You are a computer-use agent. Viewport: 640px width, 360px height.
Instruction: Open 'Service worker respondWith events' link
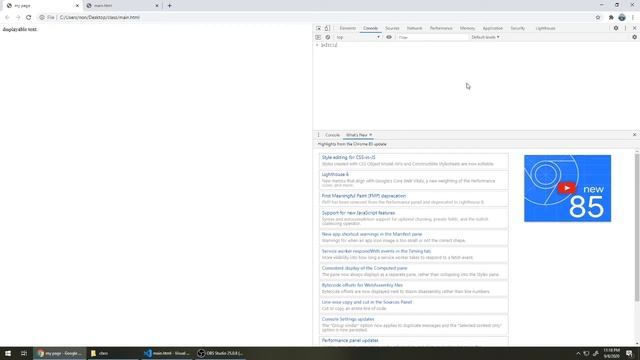376,251
